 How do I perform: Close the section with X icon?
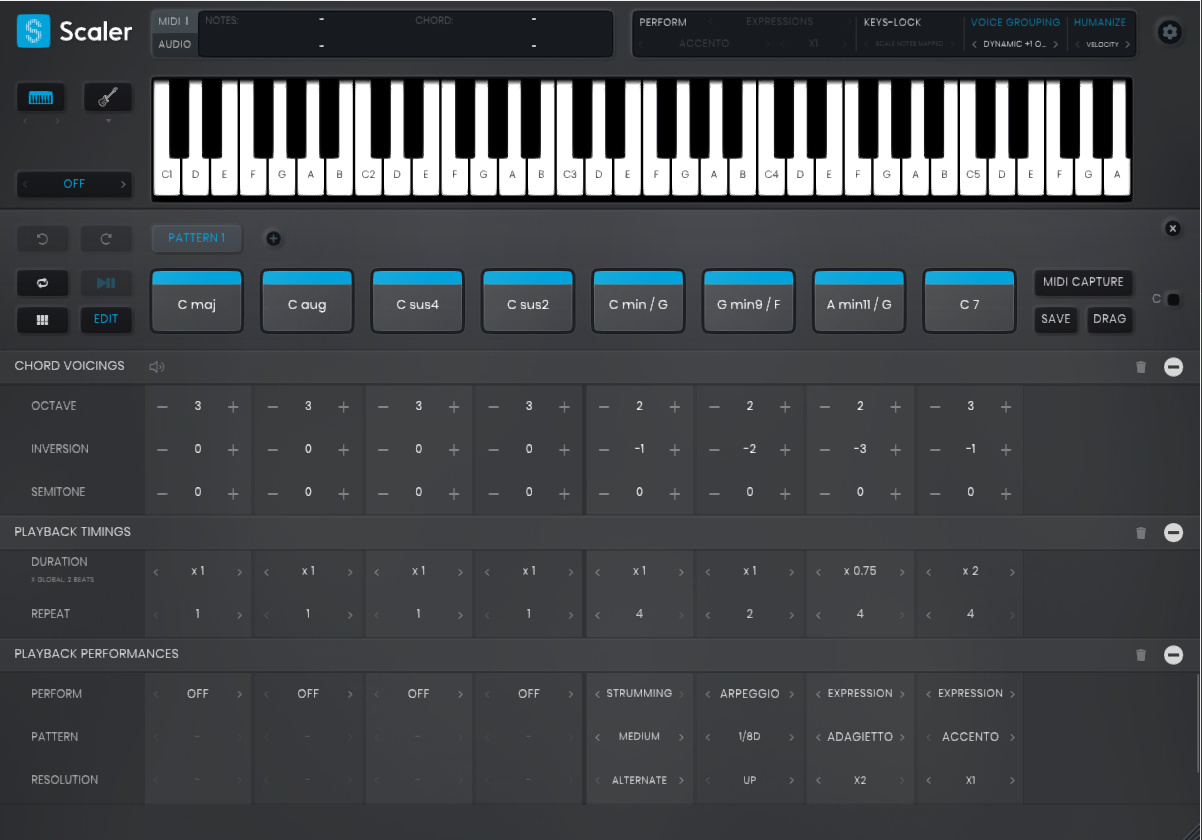1173,228
